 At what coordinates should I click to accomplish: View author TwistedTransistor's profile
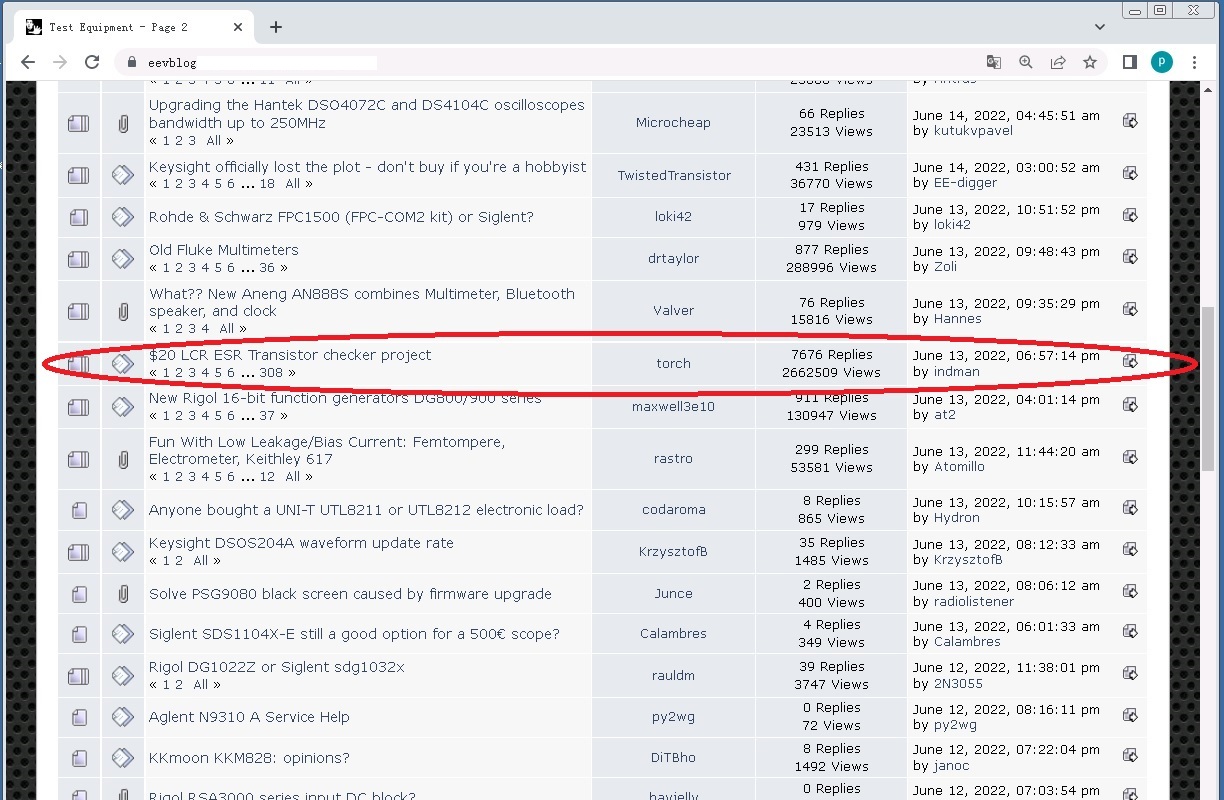click(674, 176)
